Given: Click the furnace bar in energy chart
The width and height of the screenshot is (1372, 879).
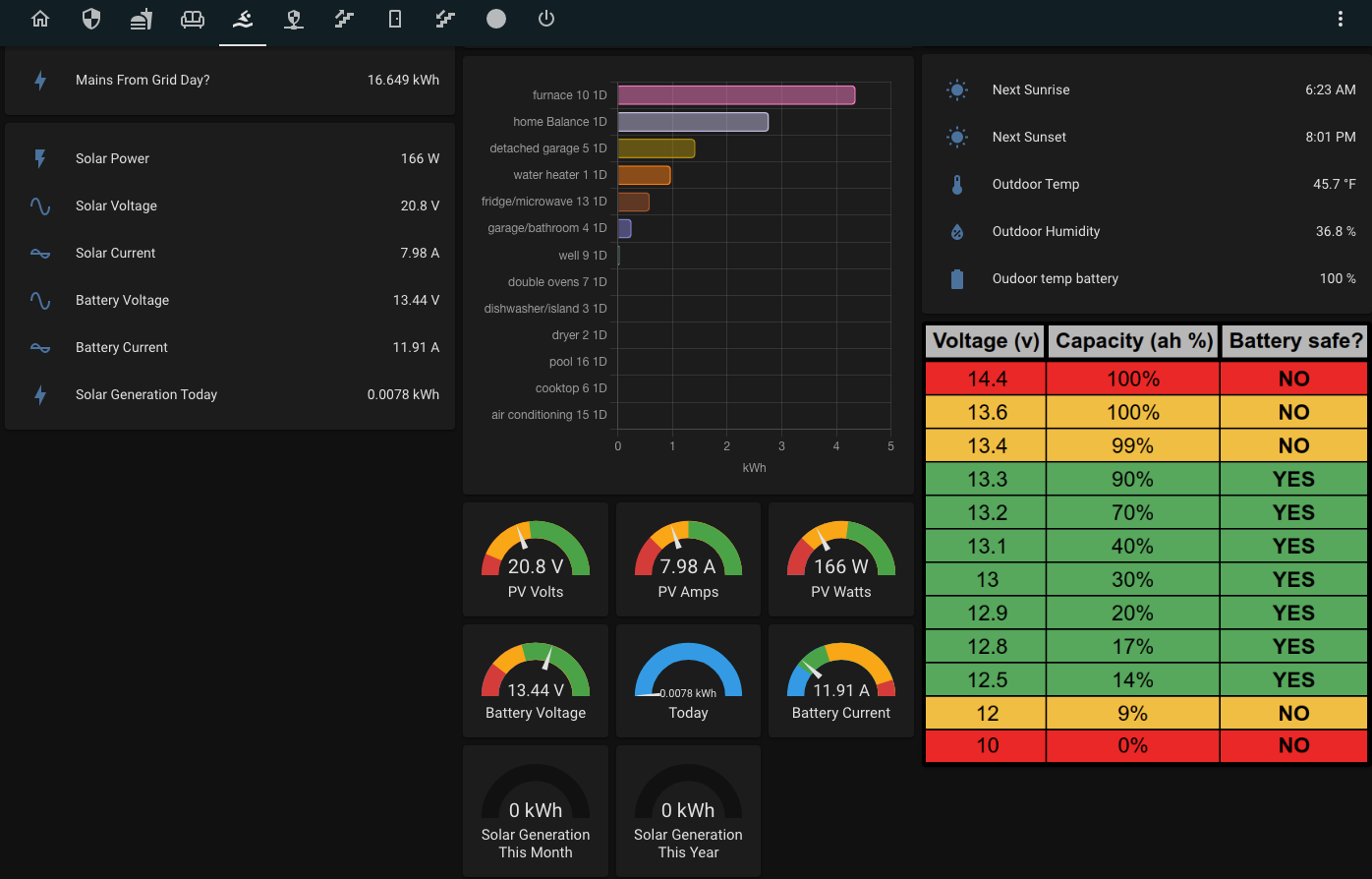Looking at the screenshot, I should click(736, 95).
